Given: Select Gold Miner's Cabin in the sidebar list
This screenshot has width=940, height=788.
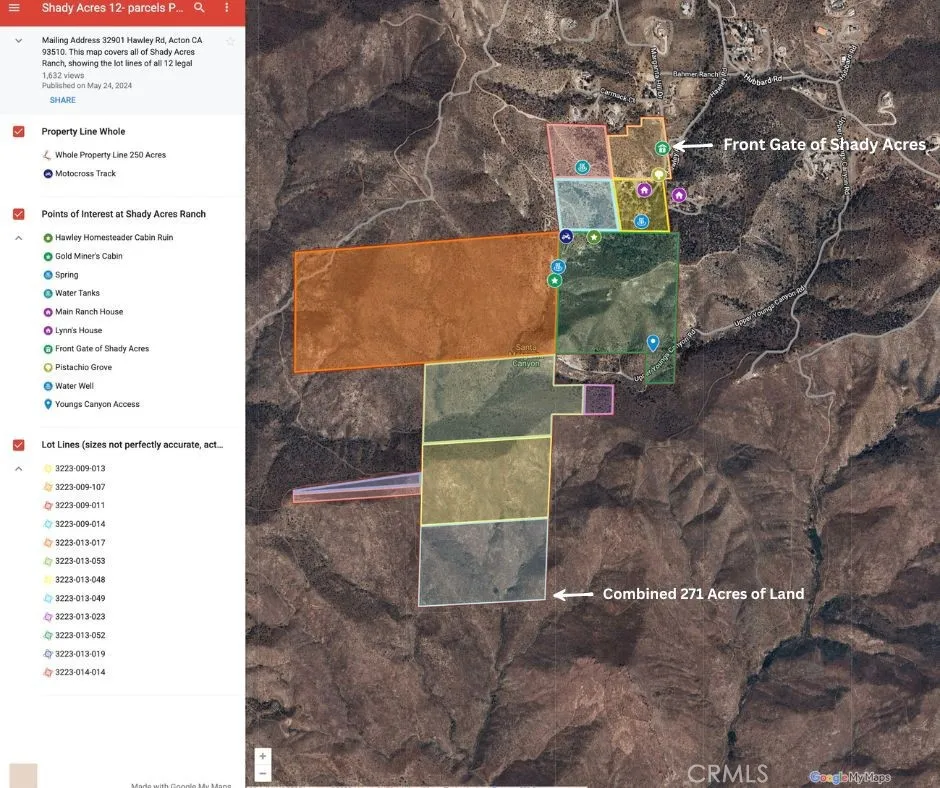Looking at the screenshot, I should (x=88, y=256).
